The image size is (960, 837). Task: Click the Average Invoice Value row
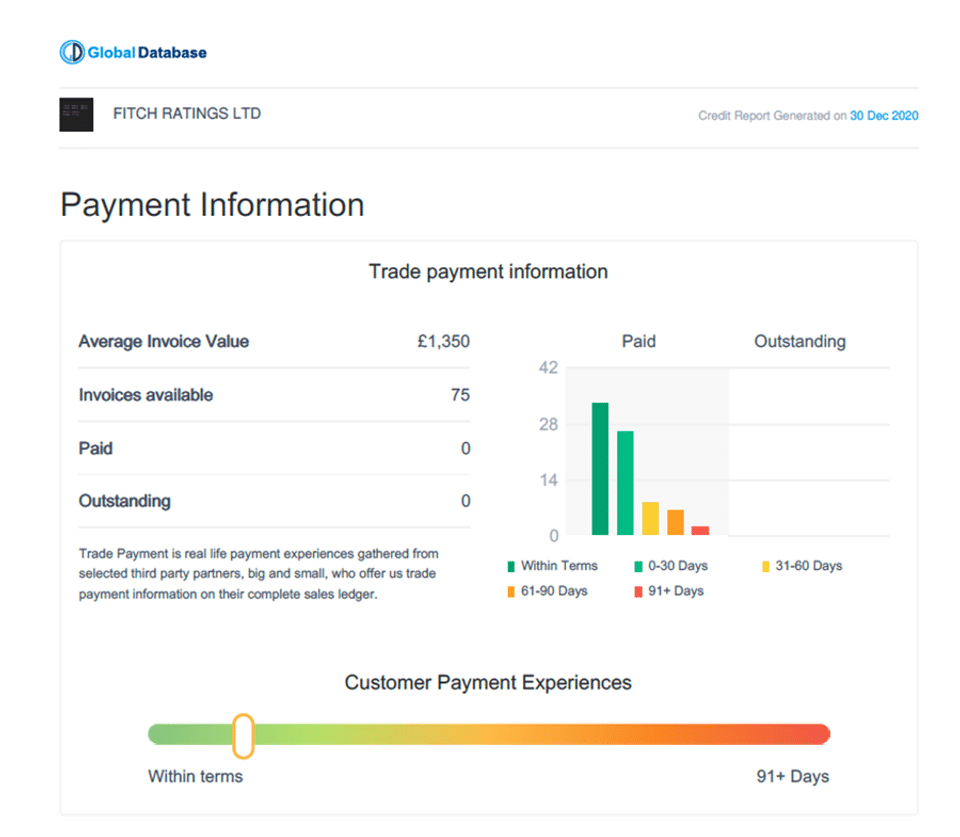coord(273,342)
